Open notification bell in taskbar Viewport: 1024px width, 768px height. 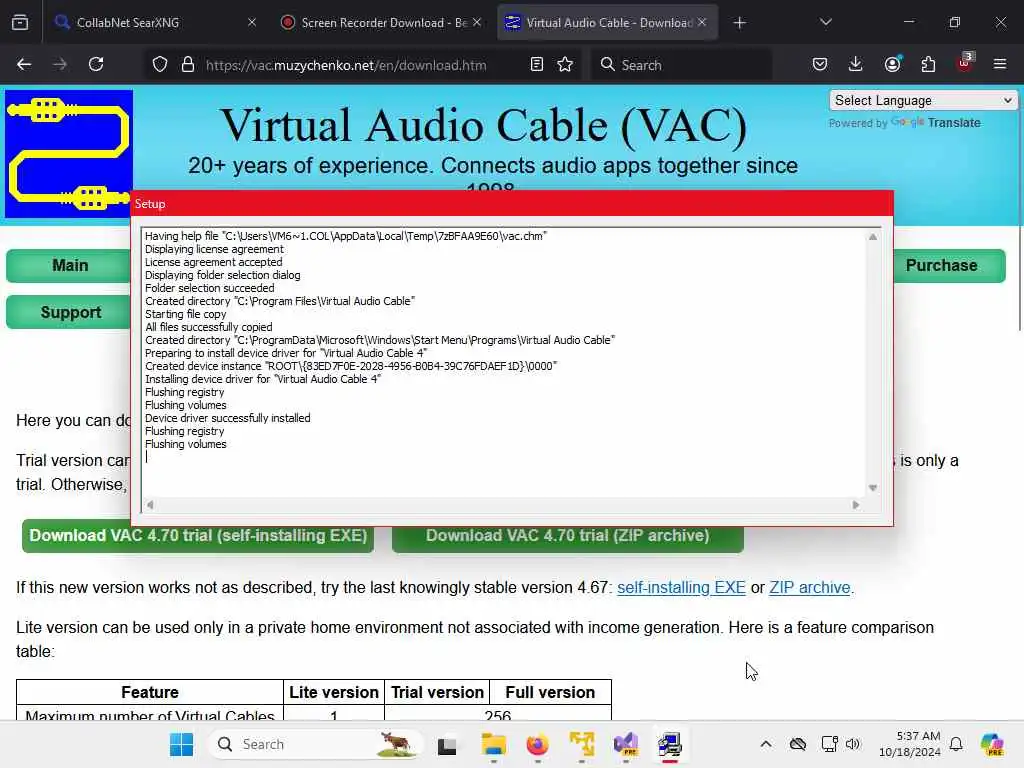click(956, 744)
